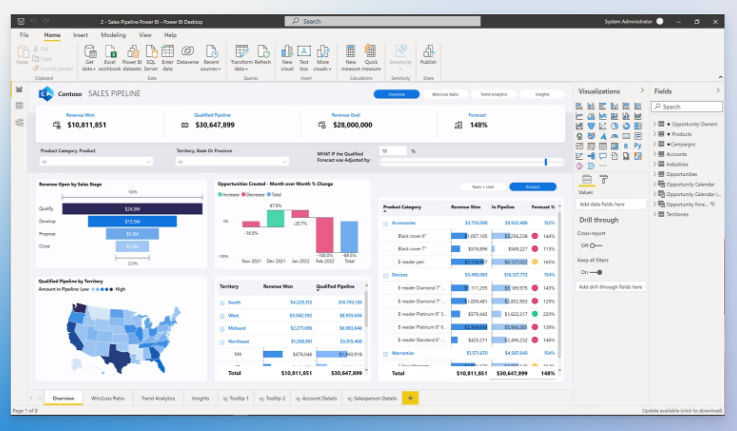This screenshot has height=431, width=737.
Task: Connect to SQL Server icon
Action: (151, 52)
